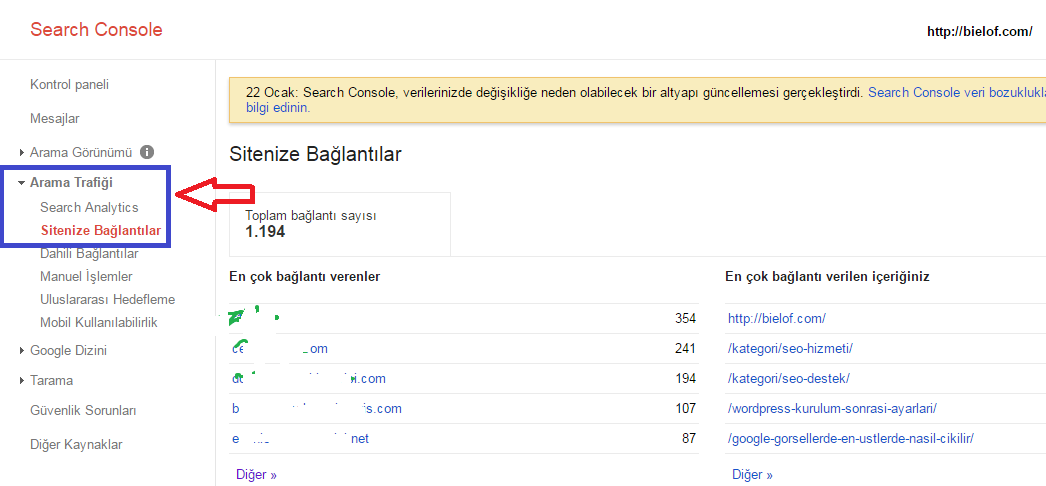Open http://bielof.com/ in linked content
Viewport: 1046px width, 486px height.
point(776,319)
